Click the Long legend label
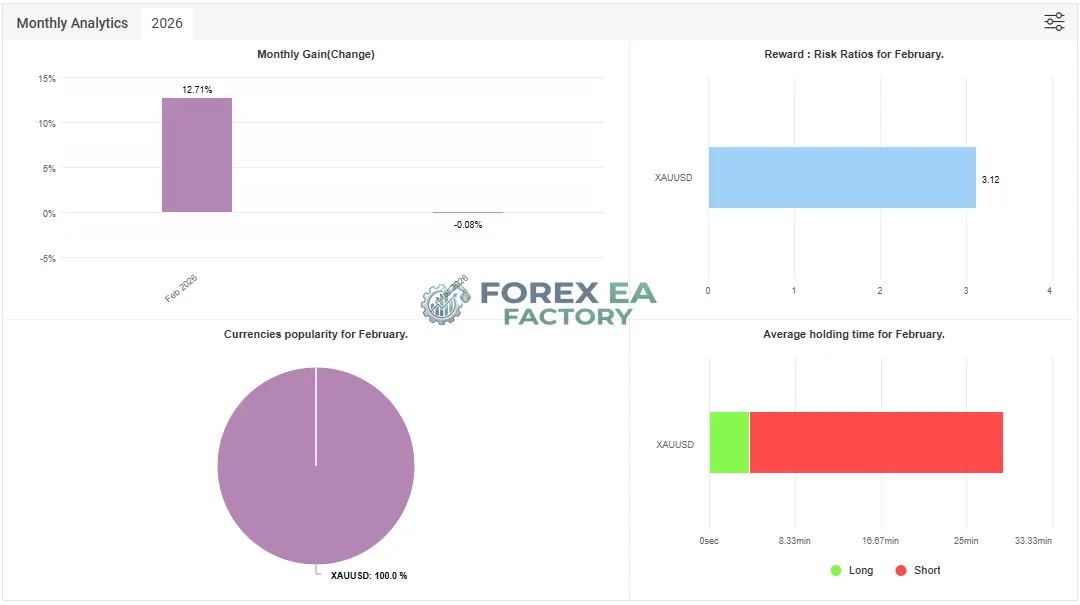This screenshot has width=1080, height=605. point(861,571)
